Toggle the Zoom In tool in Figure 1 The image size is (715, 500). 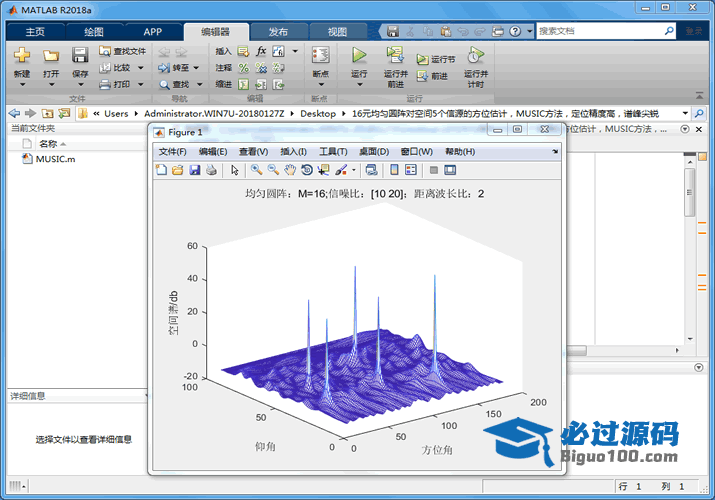click(257, 170)
